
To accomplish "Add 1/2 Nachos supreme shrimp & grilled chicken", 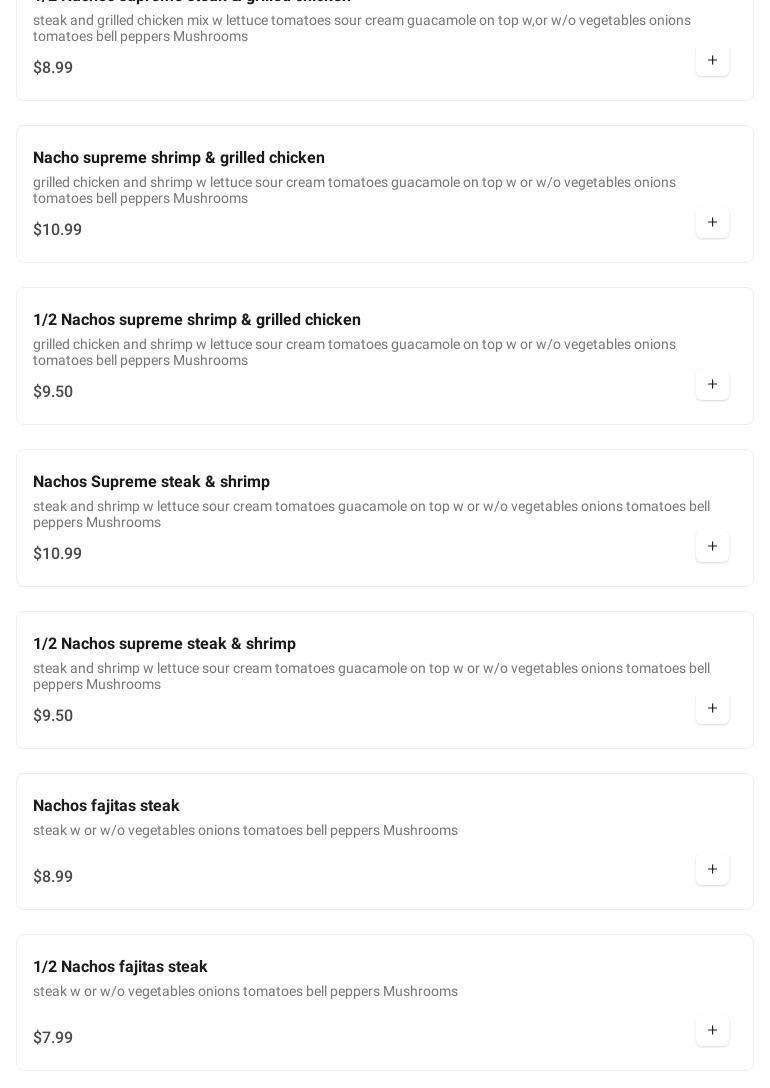I will pyautogui.click(x=712, y=384).
